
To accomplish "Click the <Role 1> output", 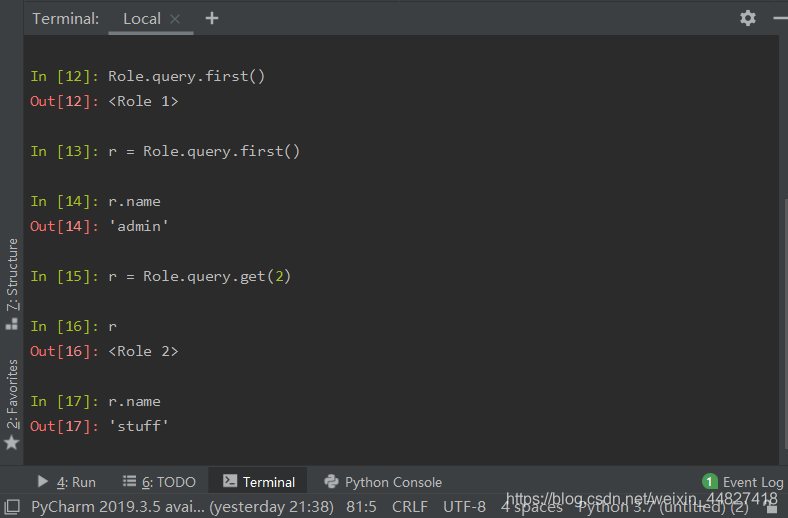I will tap(143, 101).
